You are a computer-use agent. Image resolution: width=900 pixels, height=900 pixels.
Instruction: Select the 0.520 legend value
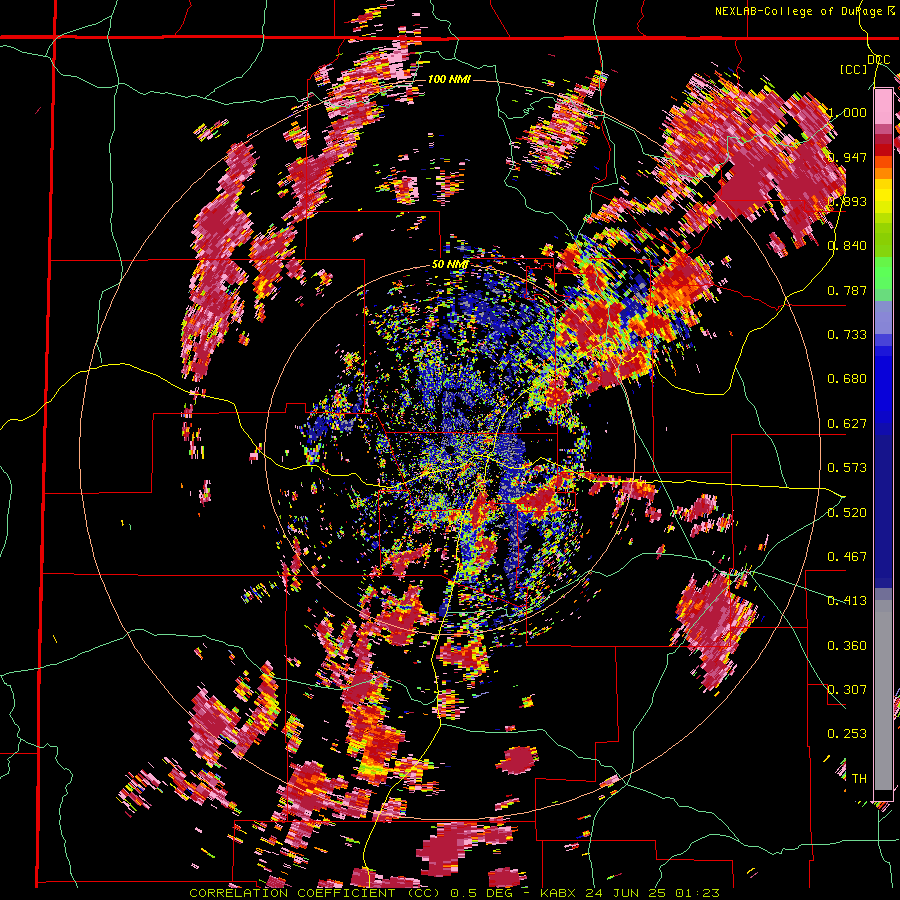point(847,512)
